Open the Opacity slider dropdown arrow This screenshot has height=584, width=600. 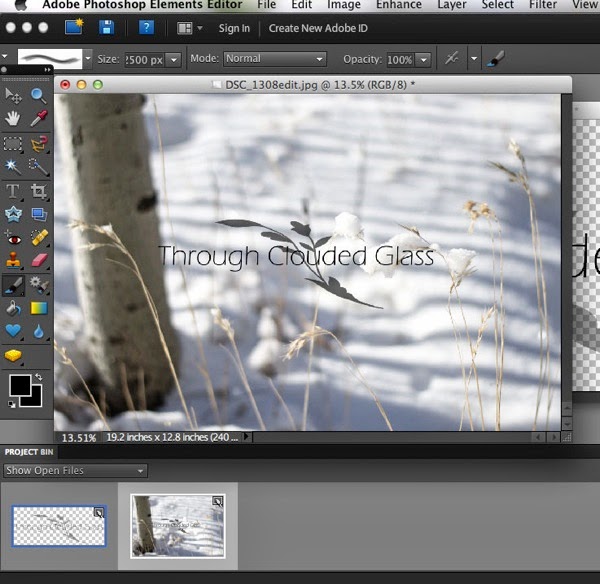pyautogui.click(x=421, y=60)
